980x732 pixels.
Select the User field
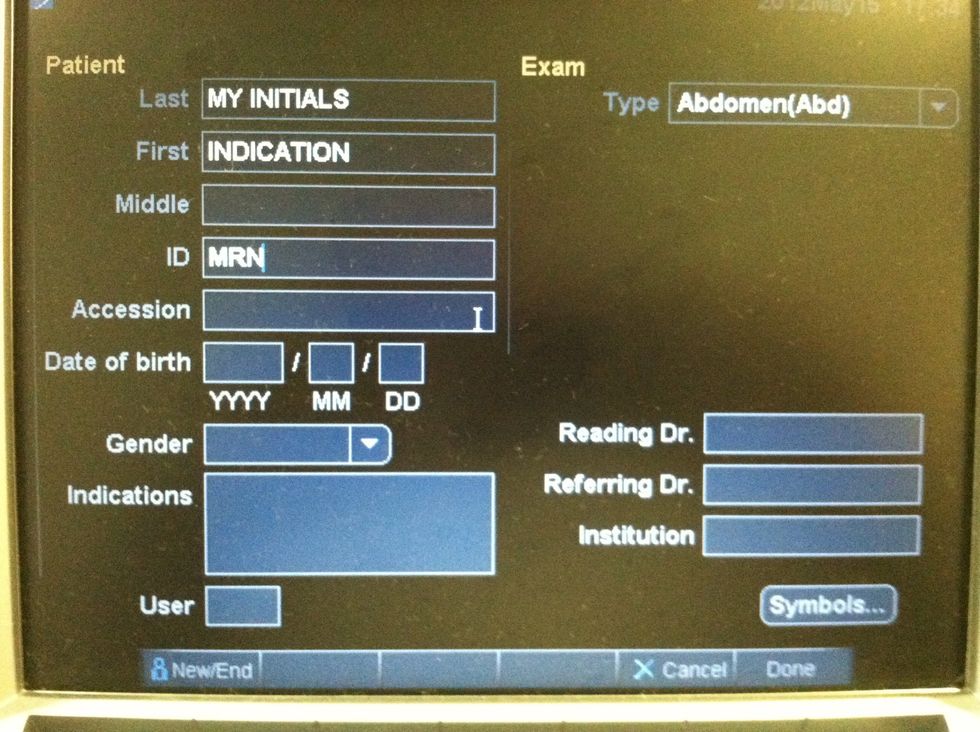[x=242, y=606]
